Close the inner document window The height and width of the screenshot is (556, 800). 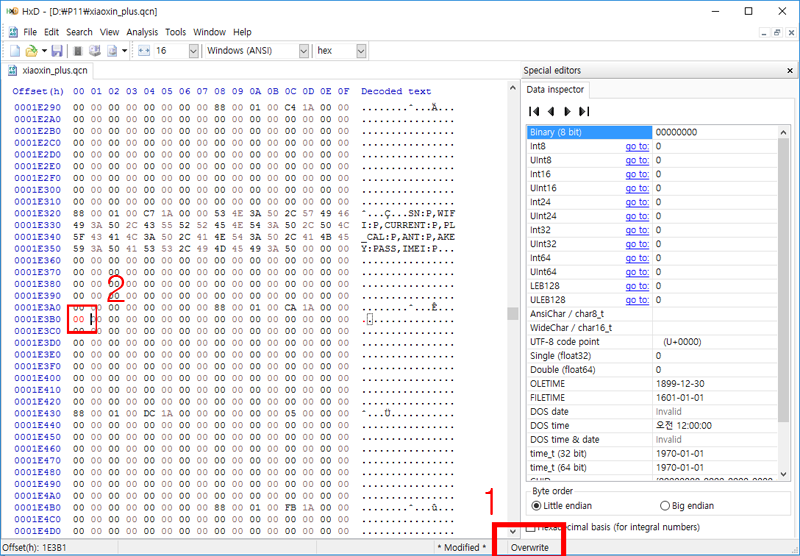791,33
